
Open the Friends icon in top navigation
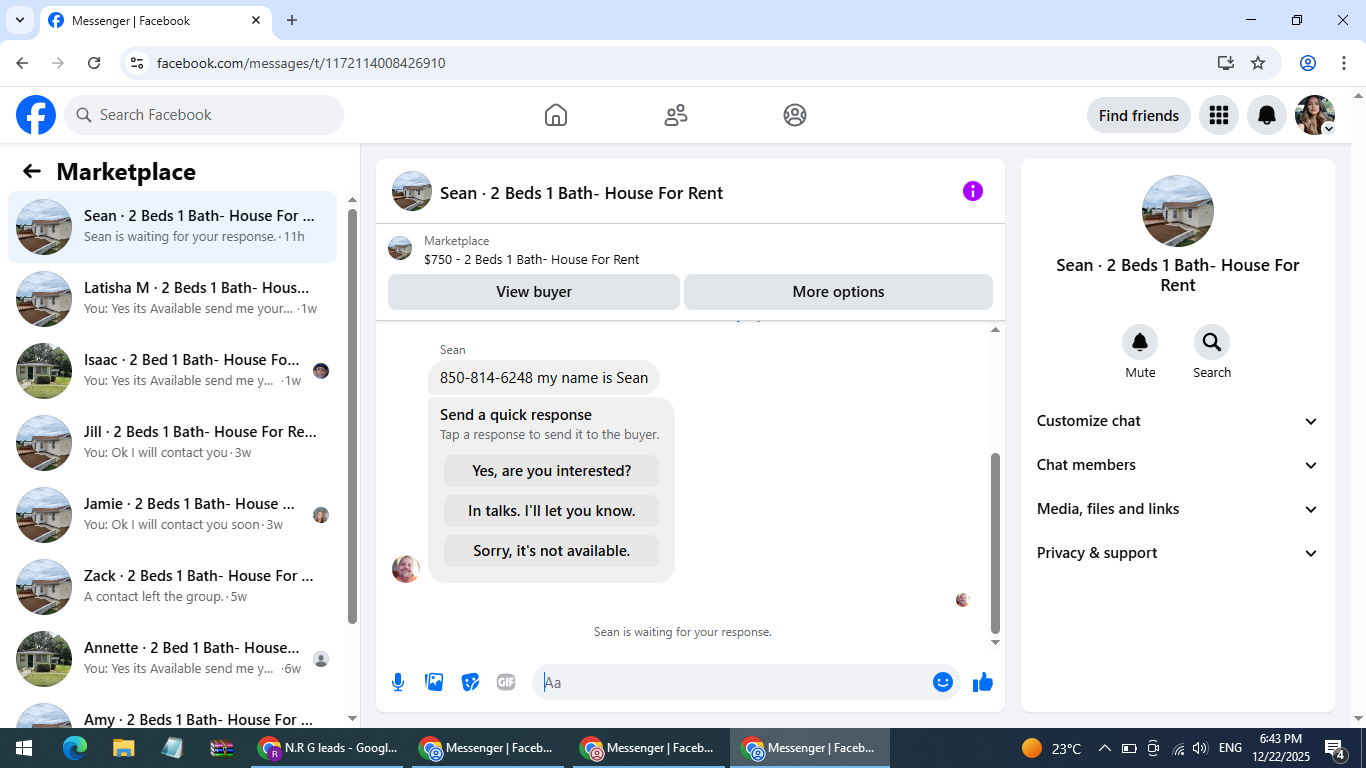[676, 115]
